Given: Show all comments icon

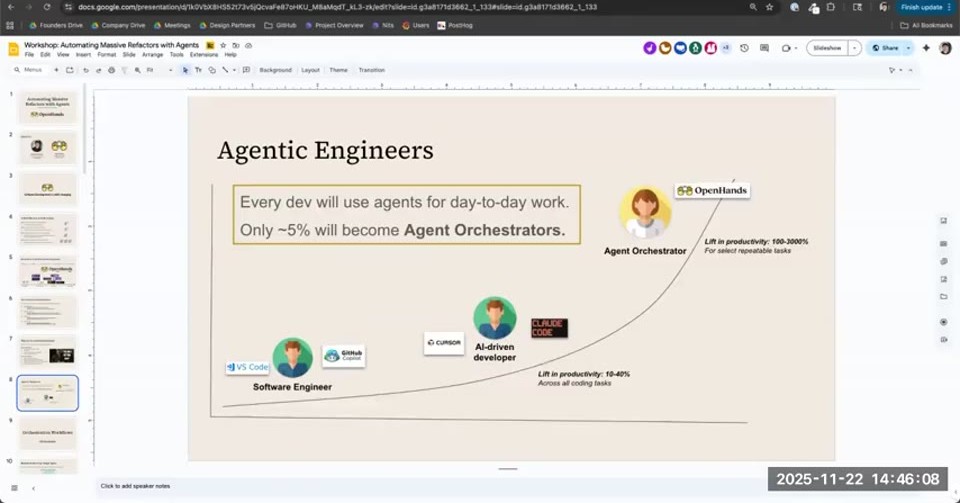Looking at the screenshot, I should coord(764,48).
